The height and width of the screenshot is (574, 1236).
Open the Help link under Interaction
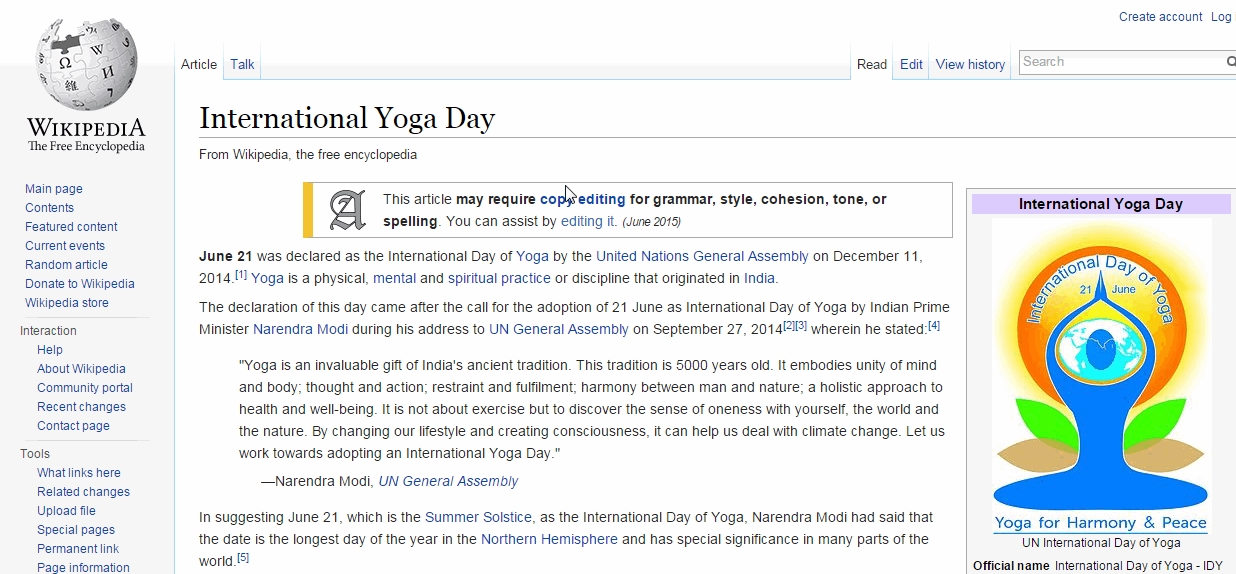[x=50, y=350]
